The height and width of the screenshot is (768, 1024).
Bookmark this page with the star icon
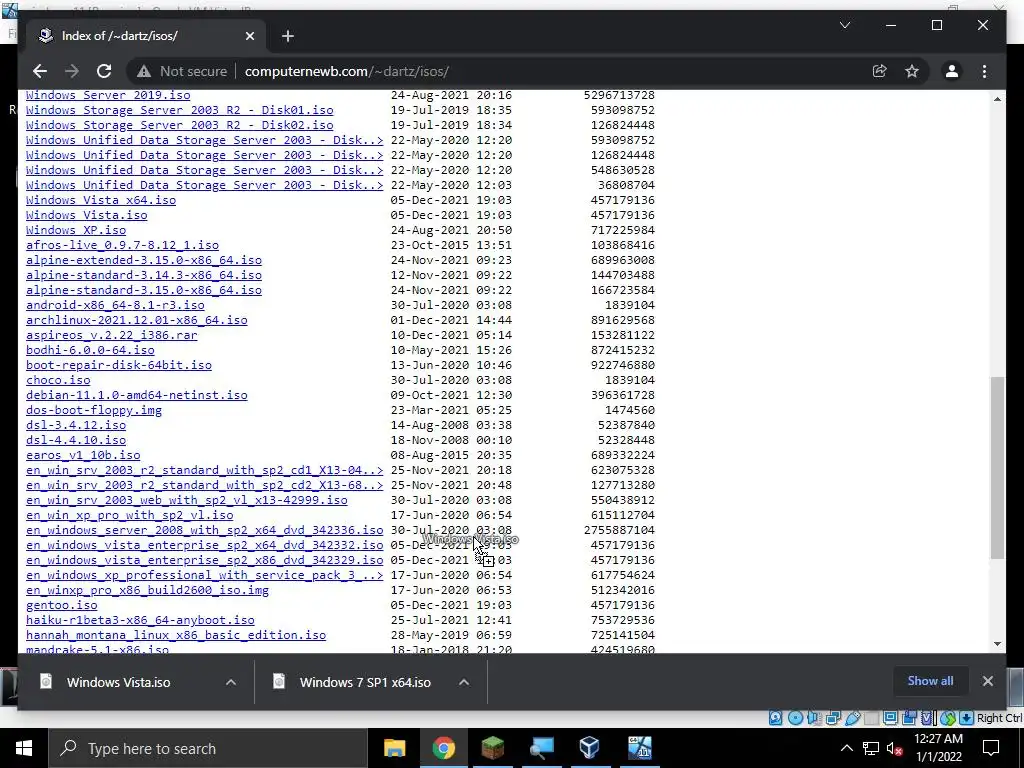click(912, 71)
